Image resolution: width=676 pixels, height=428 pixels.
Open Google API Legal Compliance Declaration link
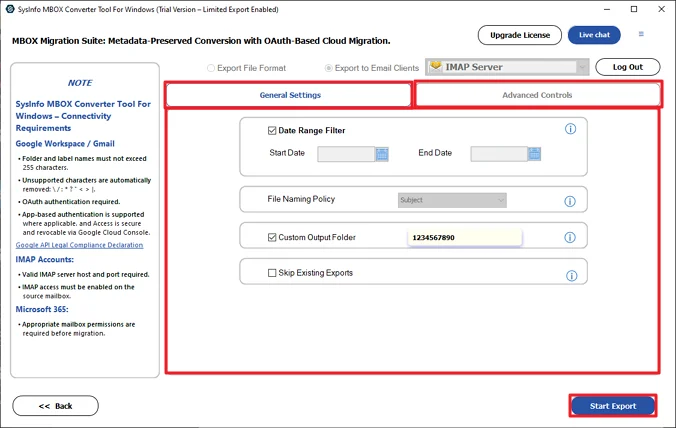pos(79,245)
